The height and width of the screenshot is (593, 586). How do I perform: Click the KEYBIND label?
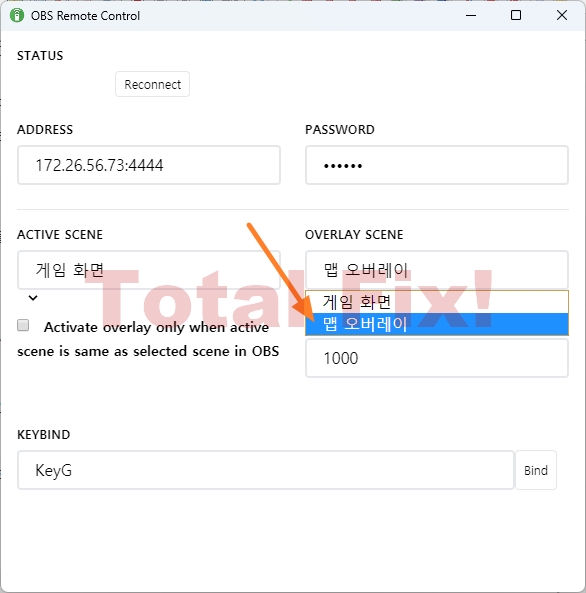44,435
